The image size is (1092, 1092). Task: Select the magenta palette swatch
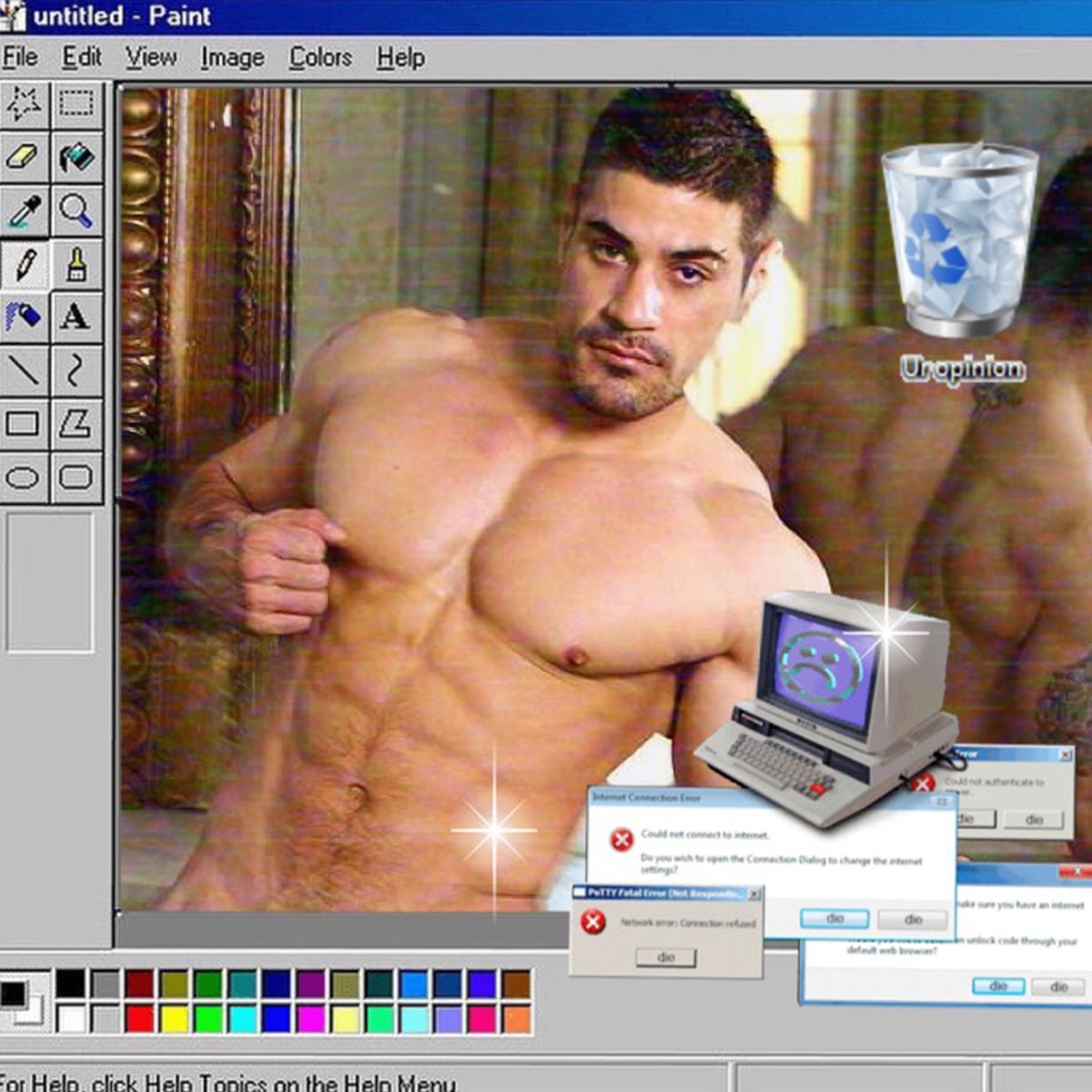310,1017
